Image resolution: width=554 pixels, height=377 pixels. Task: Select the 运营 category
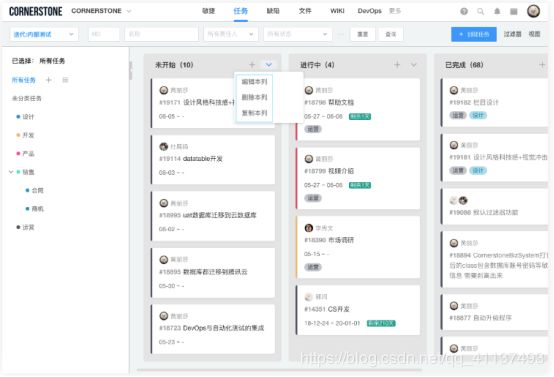pos(28,227)
